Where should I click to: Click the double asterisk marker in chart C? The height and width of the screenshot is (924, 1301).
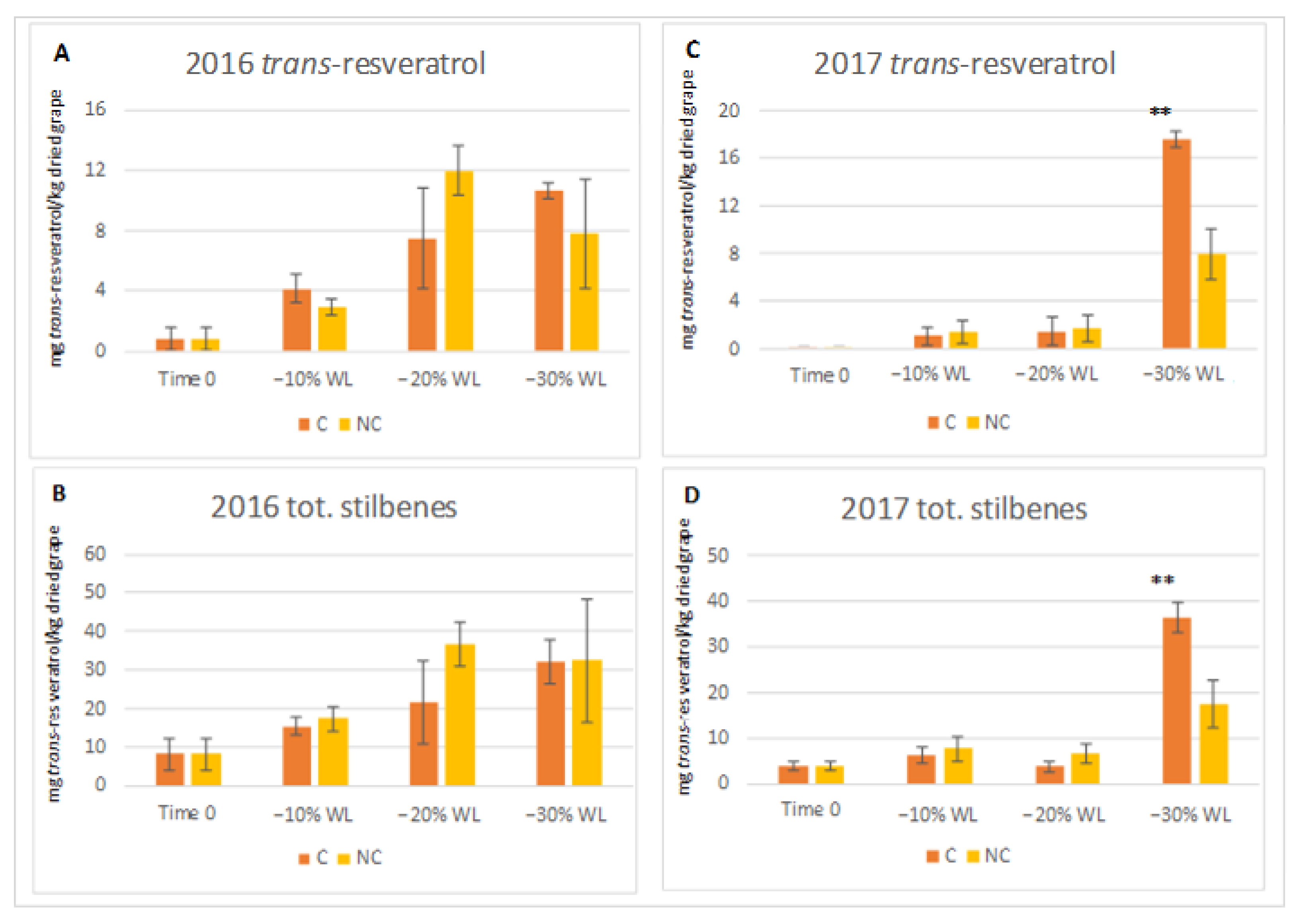[x=1160, y=111]
